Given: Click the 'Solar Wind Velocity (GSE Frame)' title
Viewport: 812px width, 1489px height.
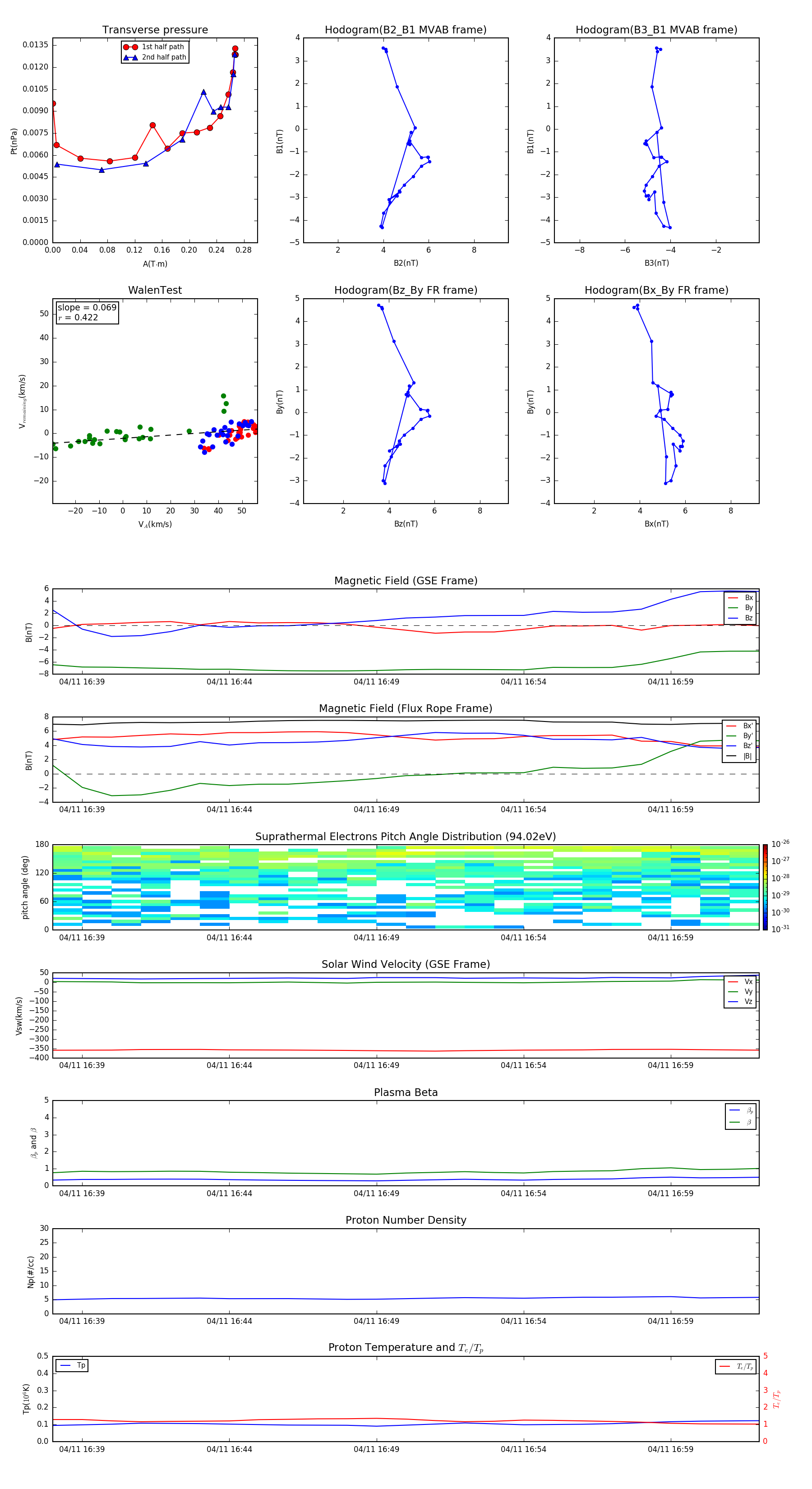Looking at the screenshot, I should pyautogui.click(x=406, y=964).
